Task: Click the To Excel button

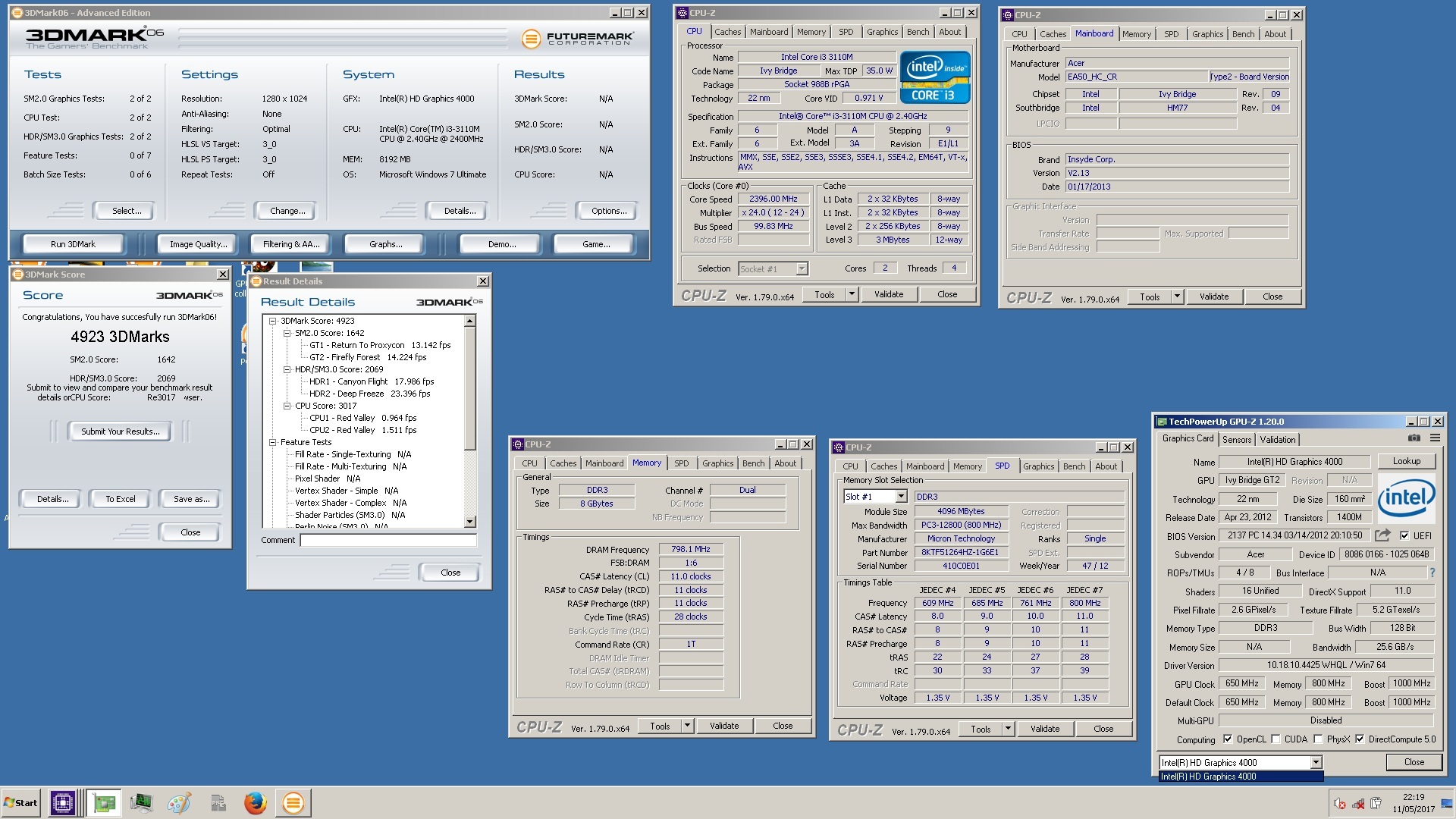Action: [121, 499]
